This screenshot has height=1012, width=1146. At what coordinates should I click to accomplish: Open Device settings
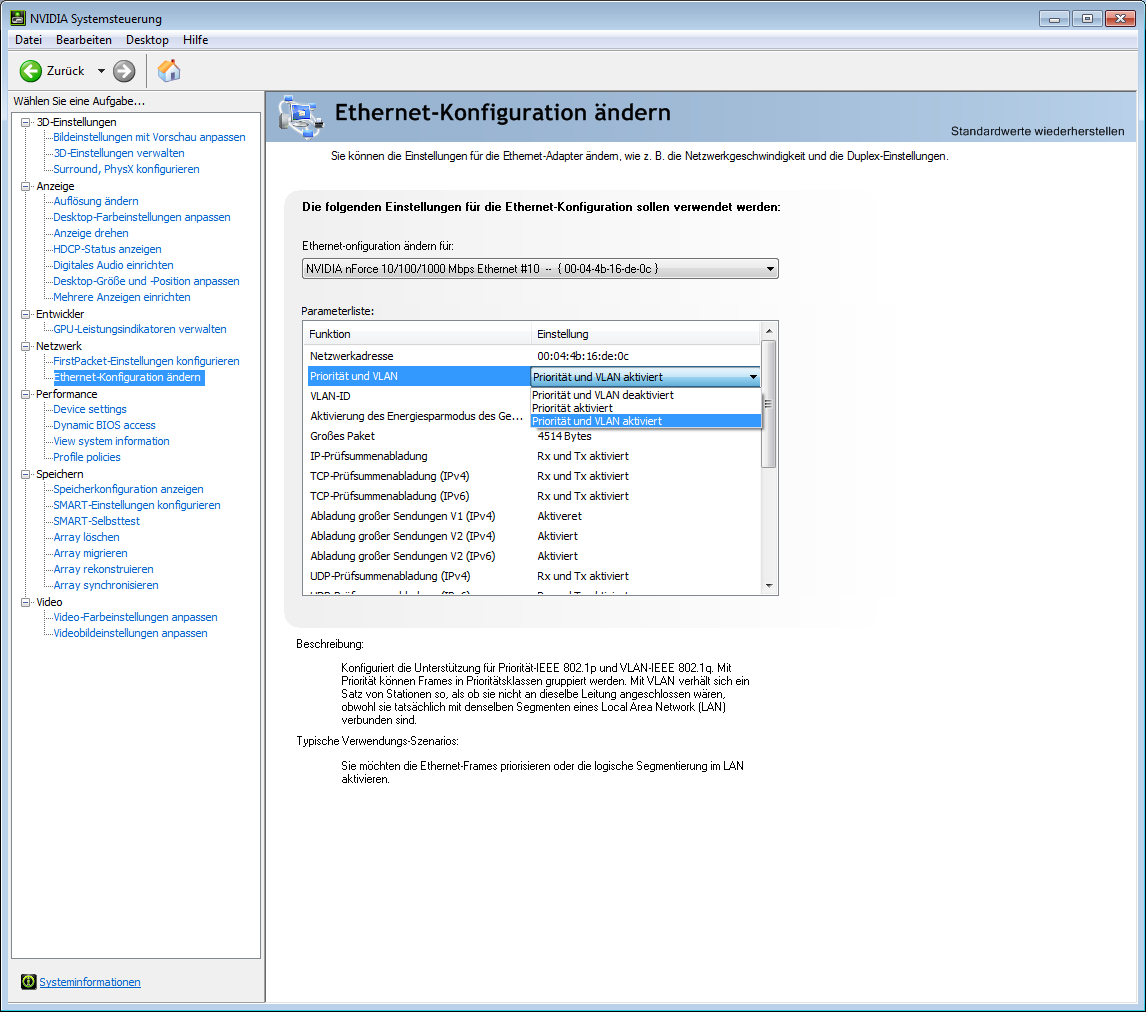click(x=90, y=409)
